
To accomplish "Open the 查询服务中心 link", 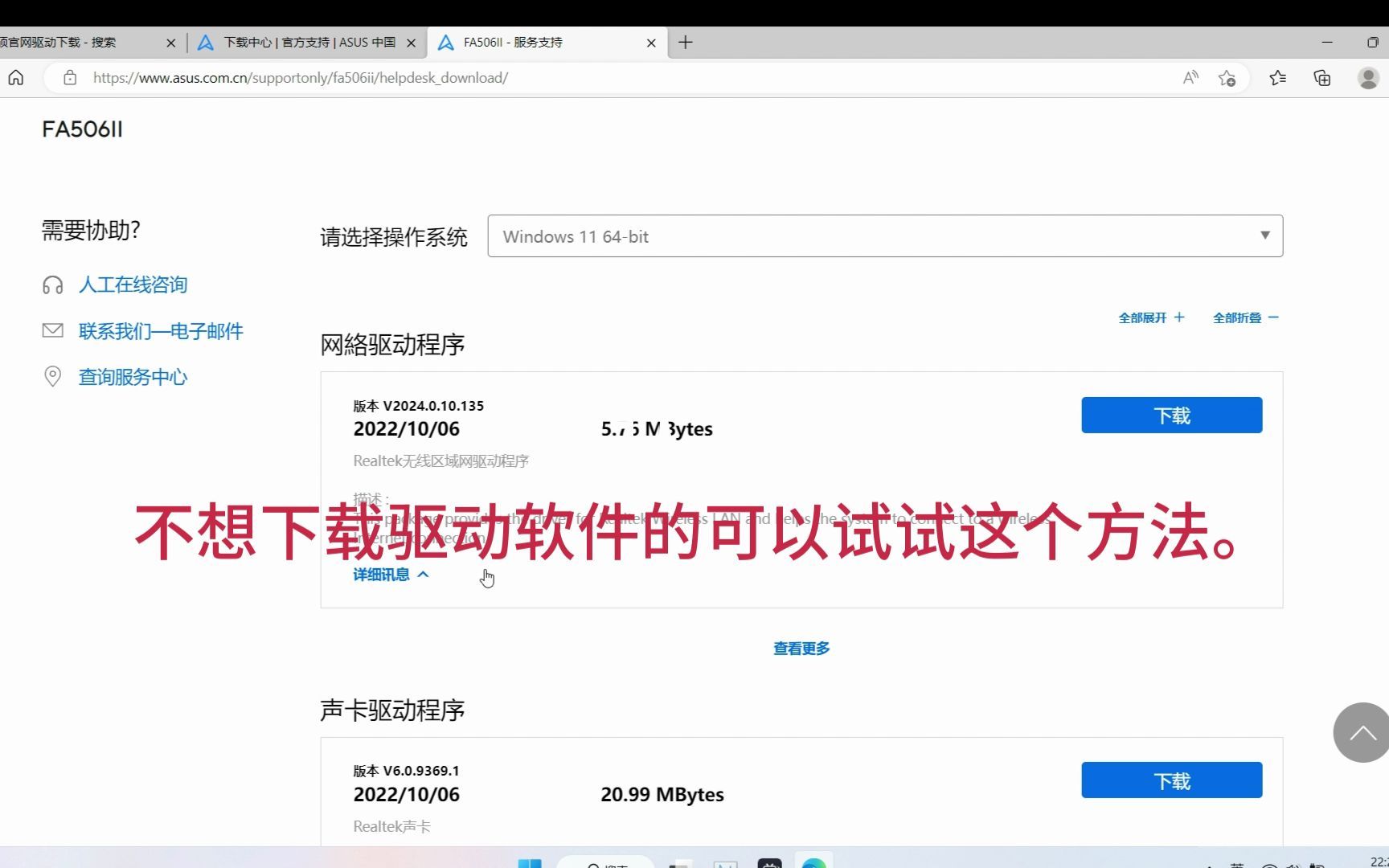I will (x=133, y=377).
